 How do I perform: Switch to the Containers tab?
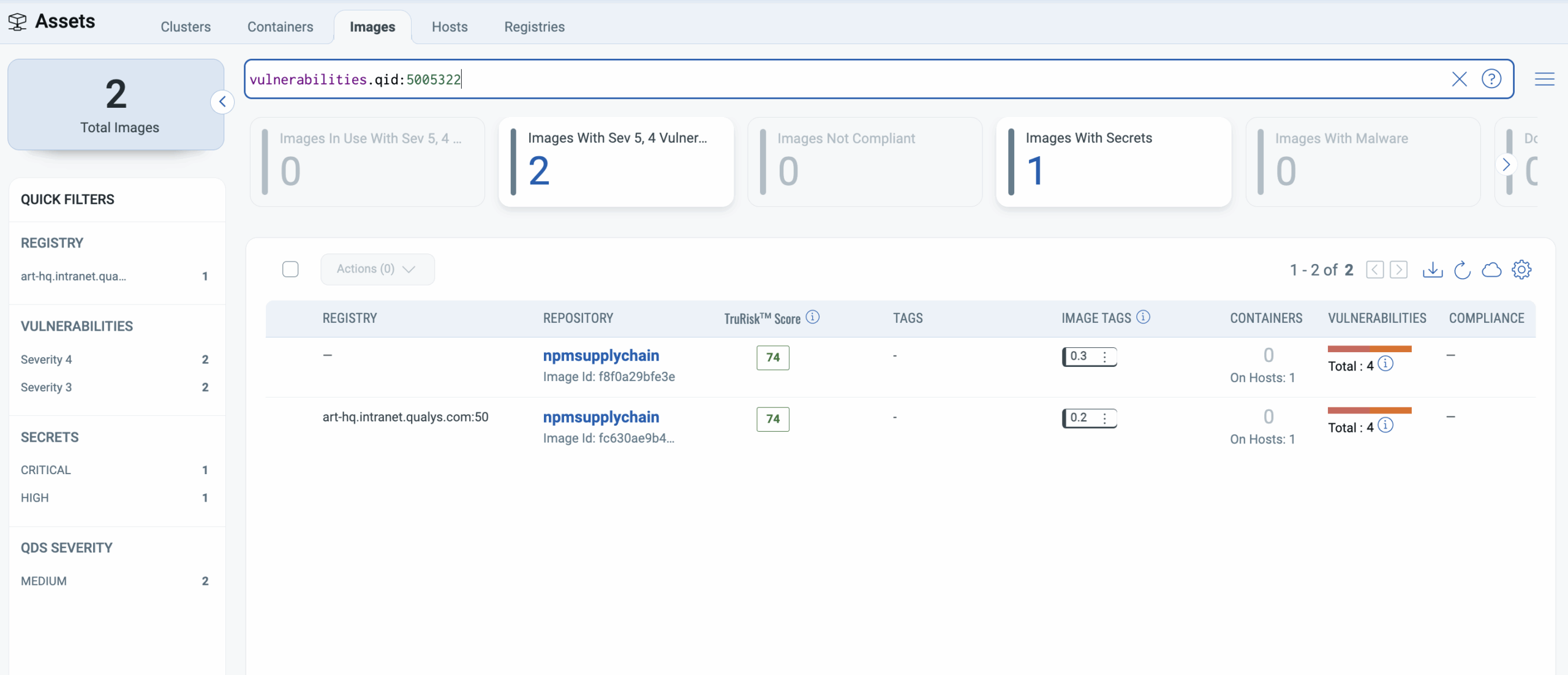(280, 27)
